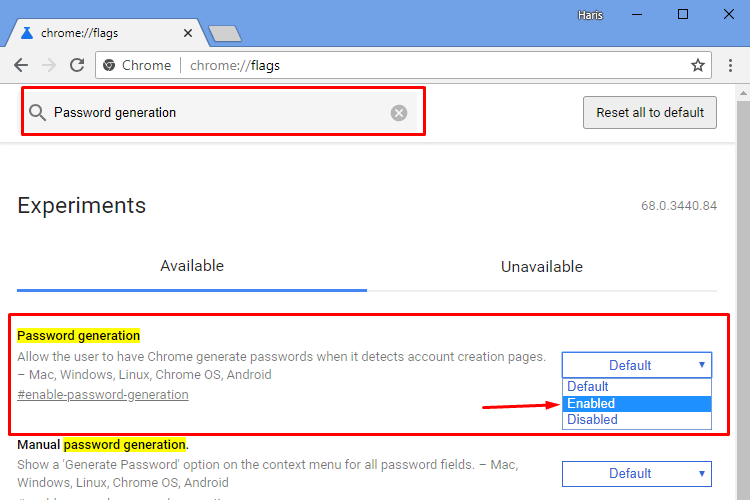Click the page scrollbar up arrow
This screenshot has height=500, width=750.
pyautogui.click(x=743, y=93)
